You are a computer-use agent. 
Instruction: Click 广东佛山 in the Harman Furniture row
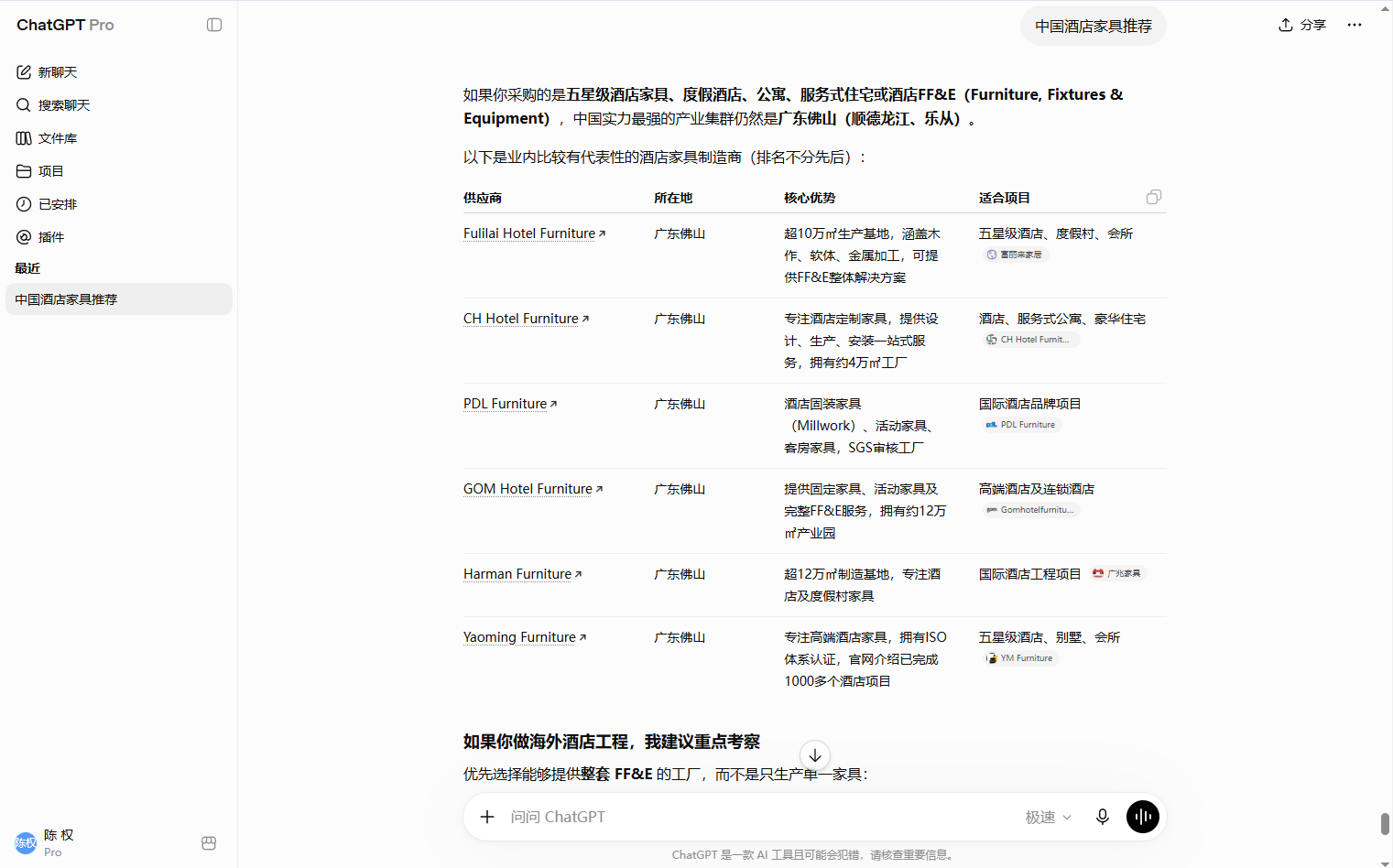680,574
